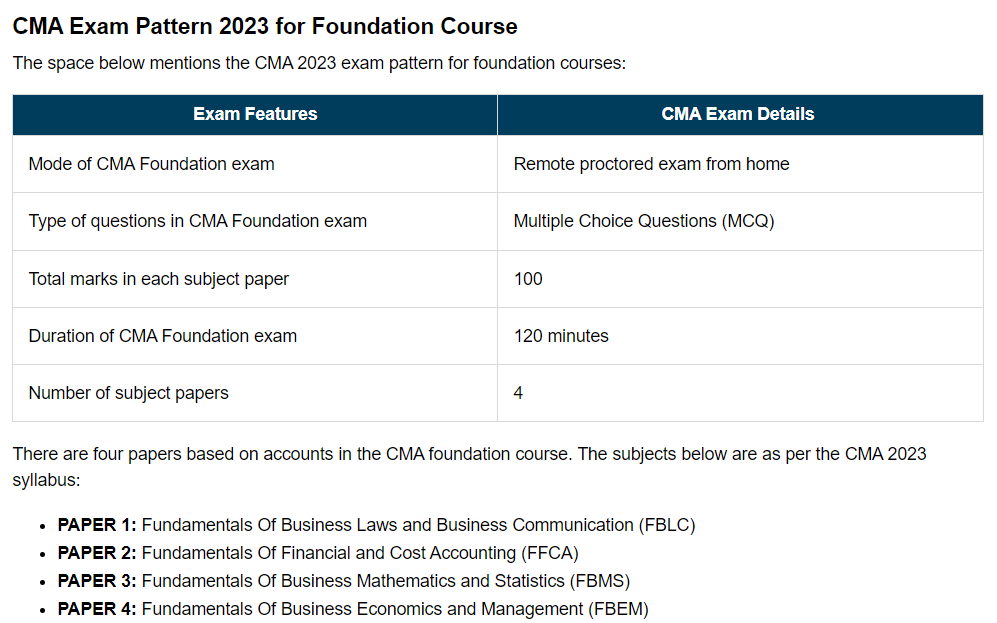The width and height of the screenshot is (997, 623).
Task: Click the (FBLC) abbreviation text
Action: click(667, 525)
